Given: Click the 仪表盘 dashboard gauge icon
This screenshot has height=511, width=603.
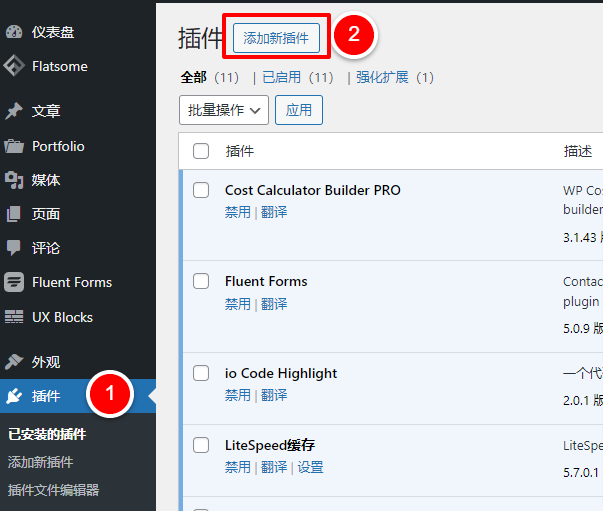Looking at the screenshot, I should pos(14,32).
